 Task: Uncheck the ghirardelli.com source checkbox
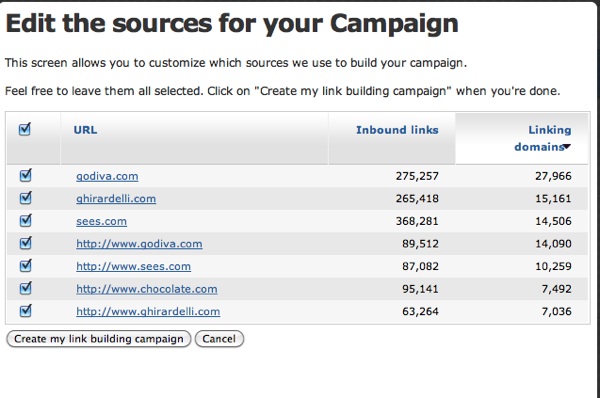(x=26, y=198)
